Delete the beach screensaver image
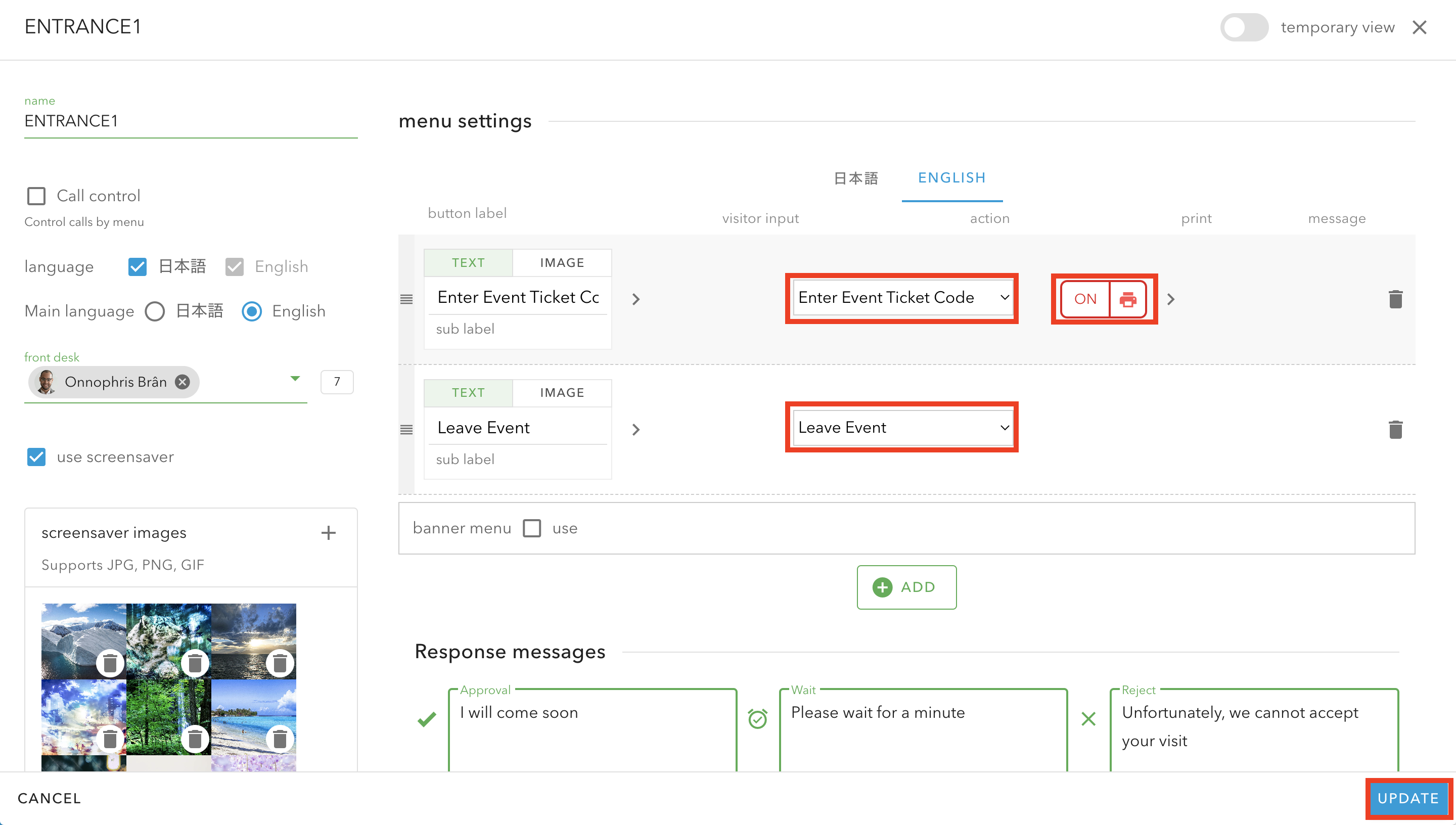This screenshot has height=825, width=1456. click(x=280, y=739)
